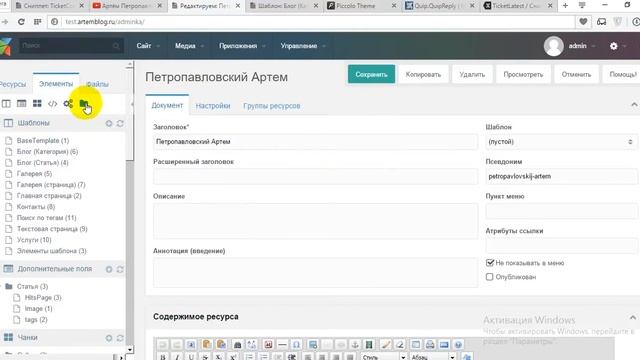Open the Шаблон dropdown showing (пустой)
The width and height of the screenshot is (640, 360).
pyautogui.click(x=561, y=142)
